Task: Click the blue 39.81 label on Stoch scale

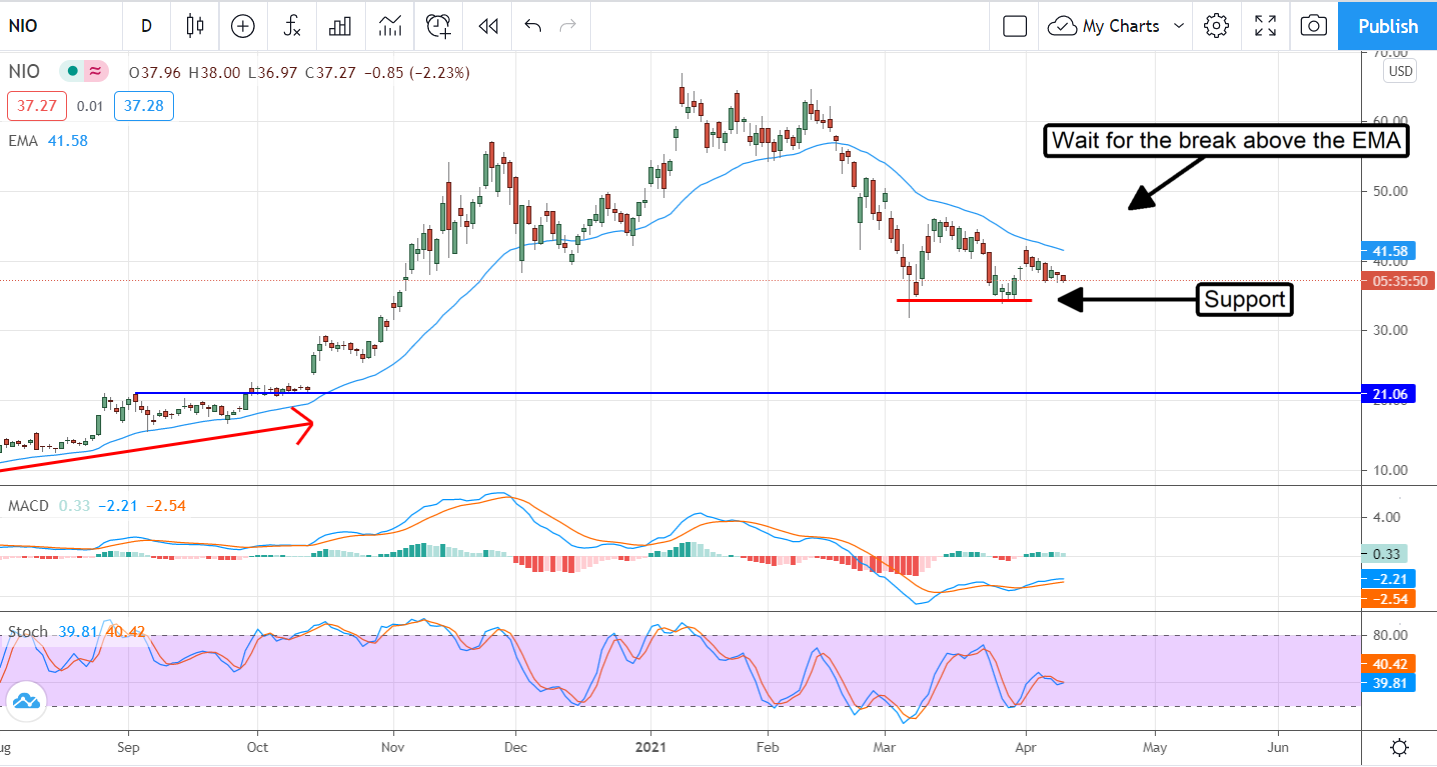Action: coord(1390,682)
